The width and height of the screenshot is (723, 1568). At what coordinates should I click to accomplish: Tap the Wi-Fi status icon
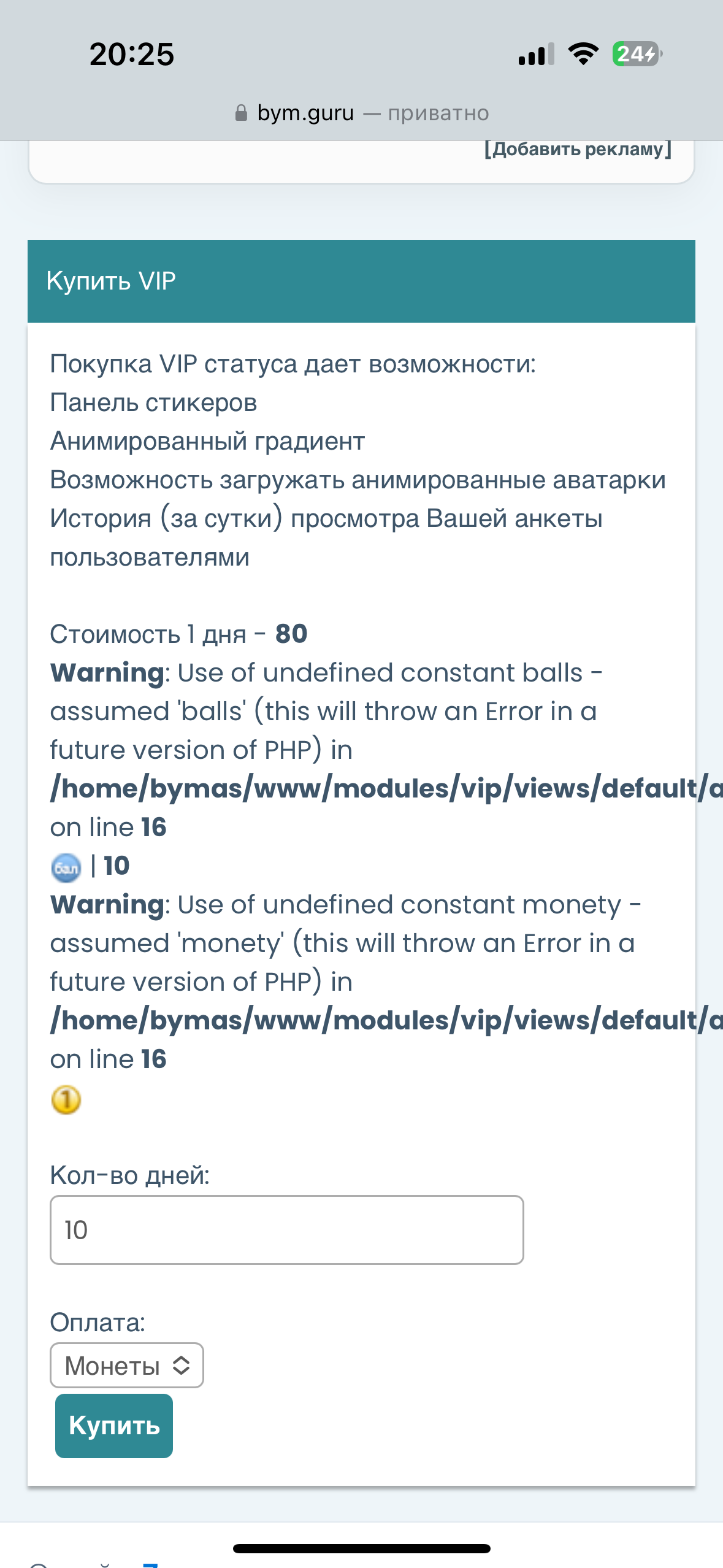583,54
